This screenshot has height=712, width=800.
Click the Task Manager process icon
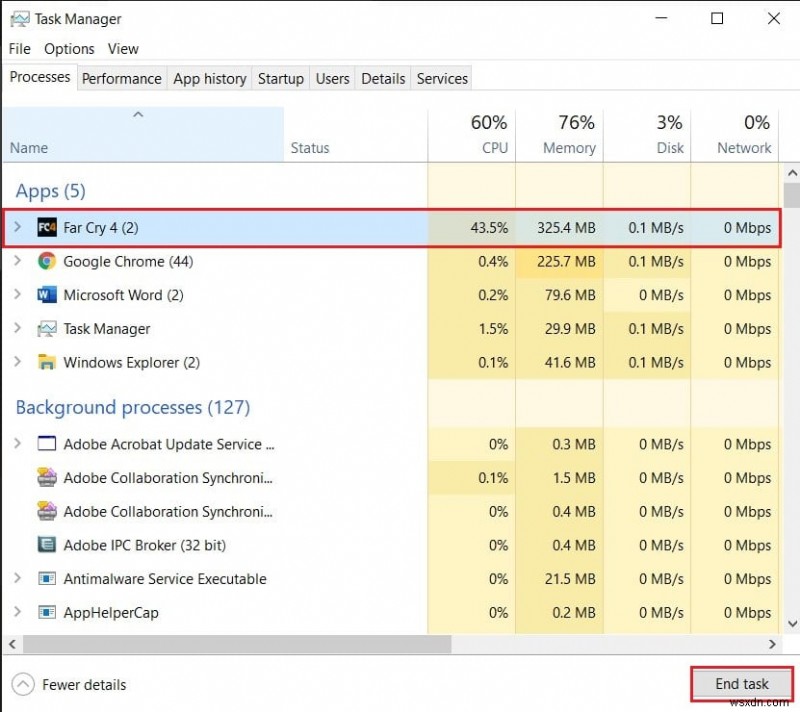tap(46, 328)
